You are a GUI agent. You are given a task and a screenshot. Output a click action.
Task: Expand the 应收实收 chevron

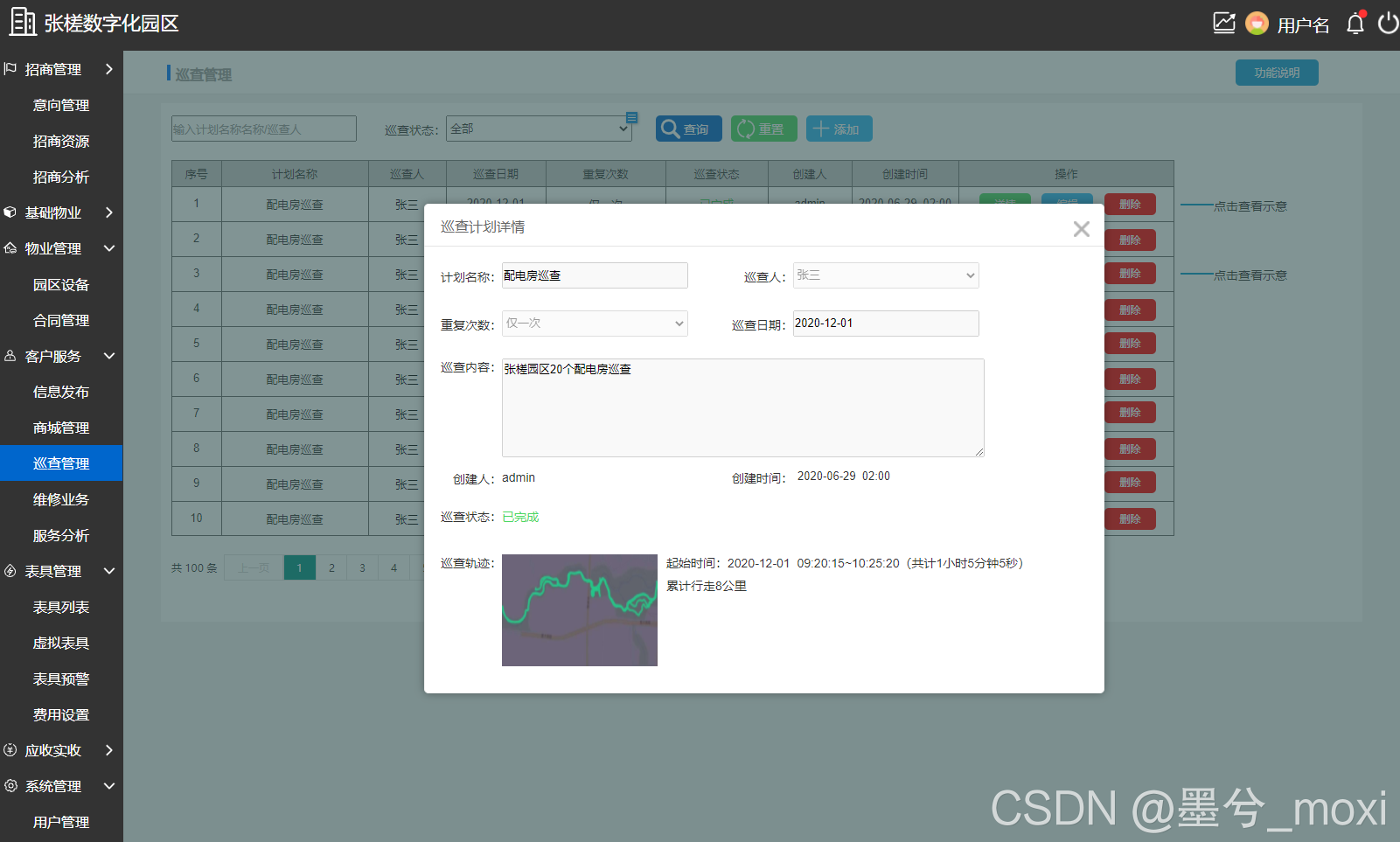[x=109, y=750]
